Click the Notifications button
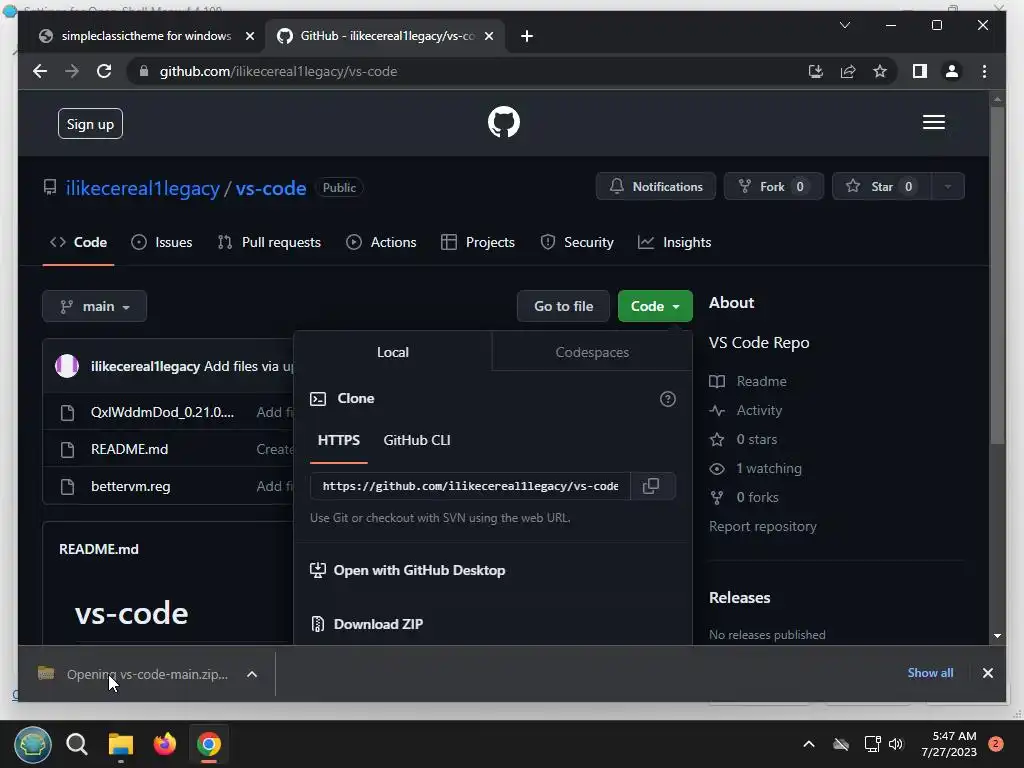This screenshot has height=768, width=1024. click(656, 186)
